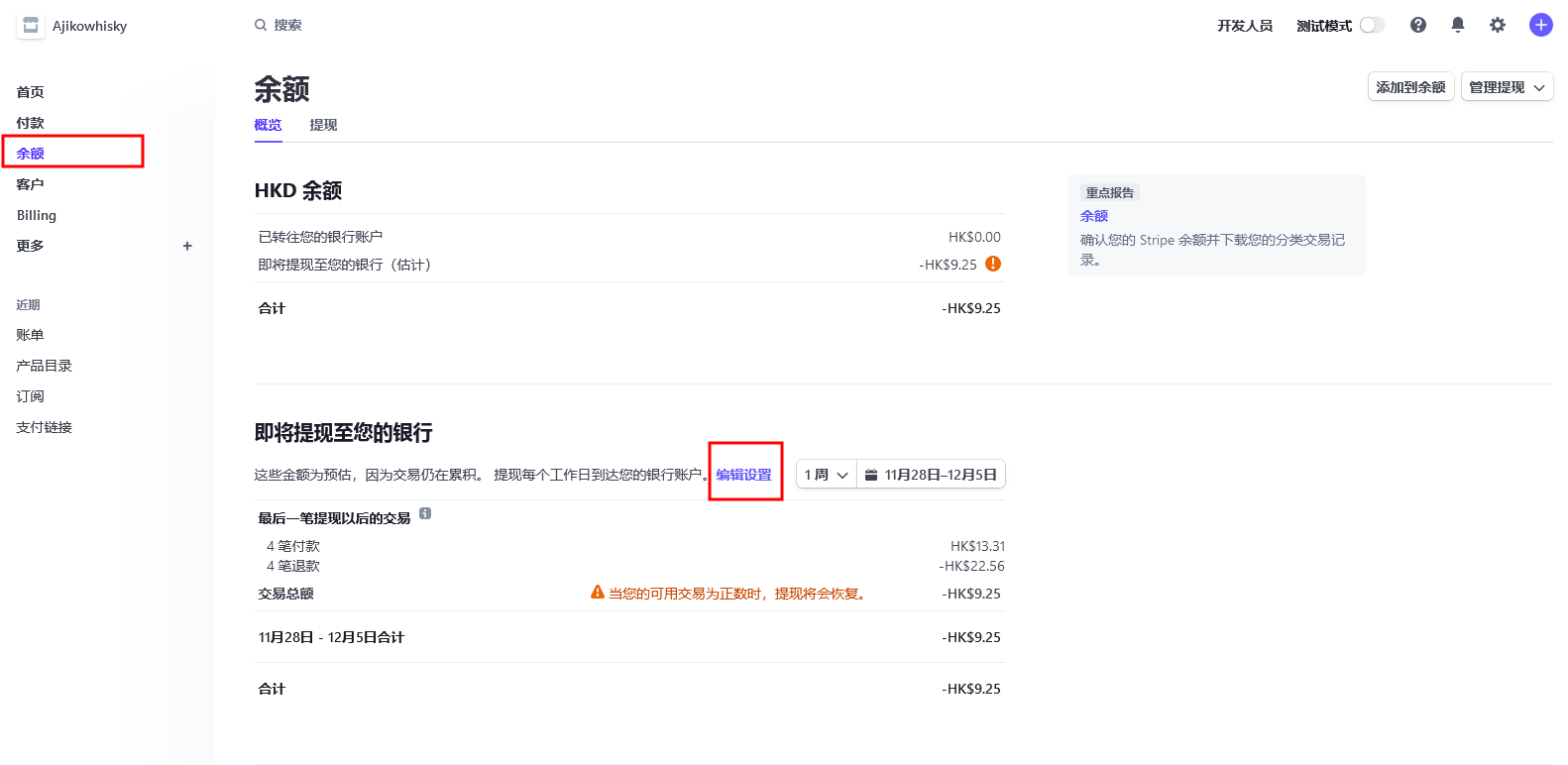Open the 1 周 period dropdown
Image resolution: width=1568 pixels, height=765 pixels.
826,475
